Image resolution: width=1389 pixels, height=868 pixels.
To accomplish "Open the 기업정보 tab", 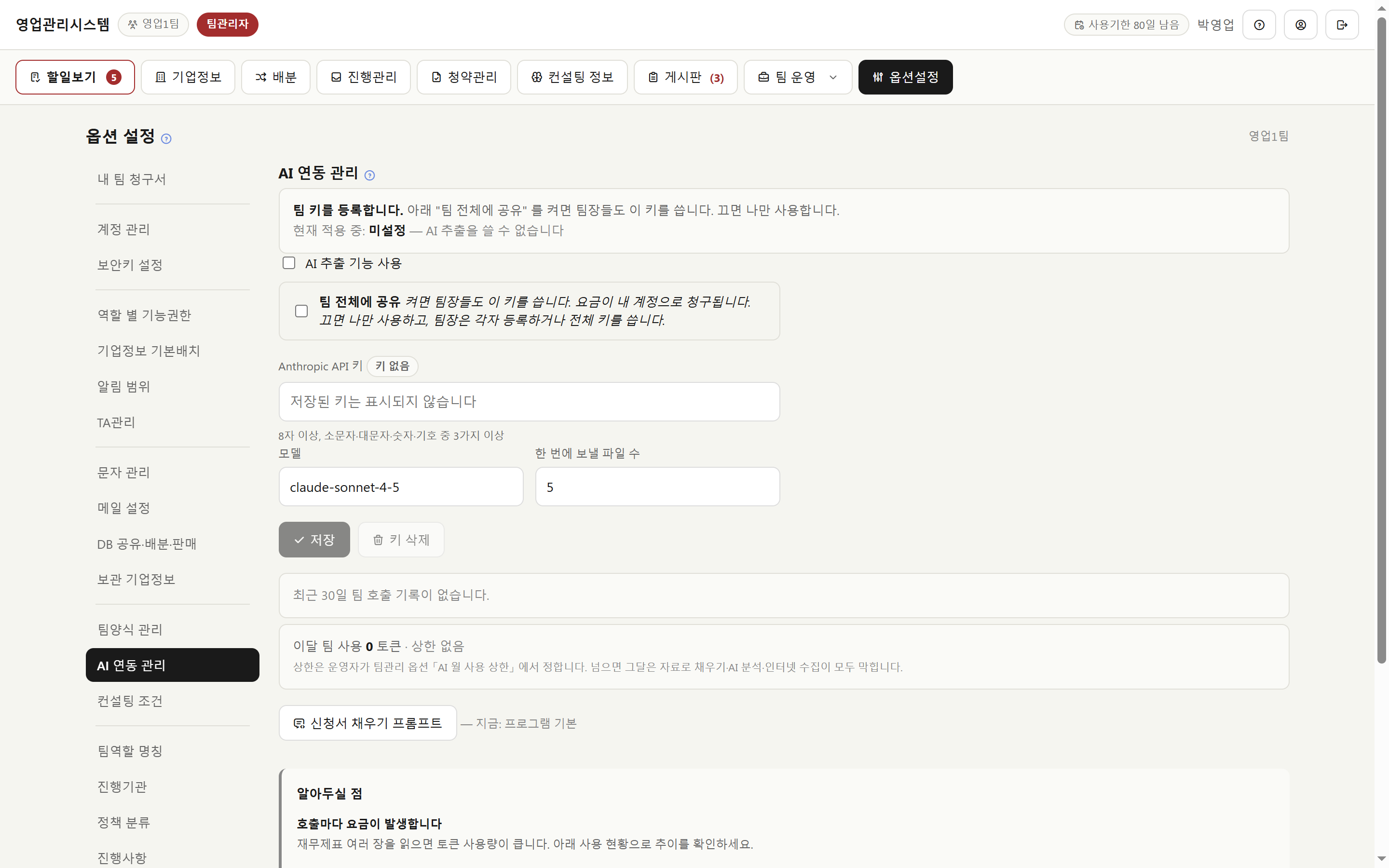I will (188, 77).
